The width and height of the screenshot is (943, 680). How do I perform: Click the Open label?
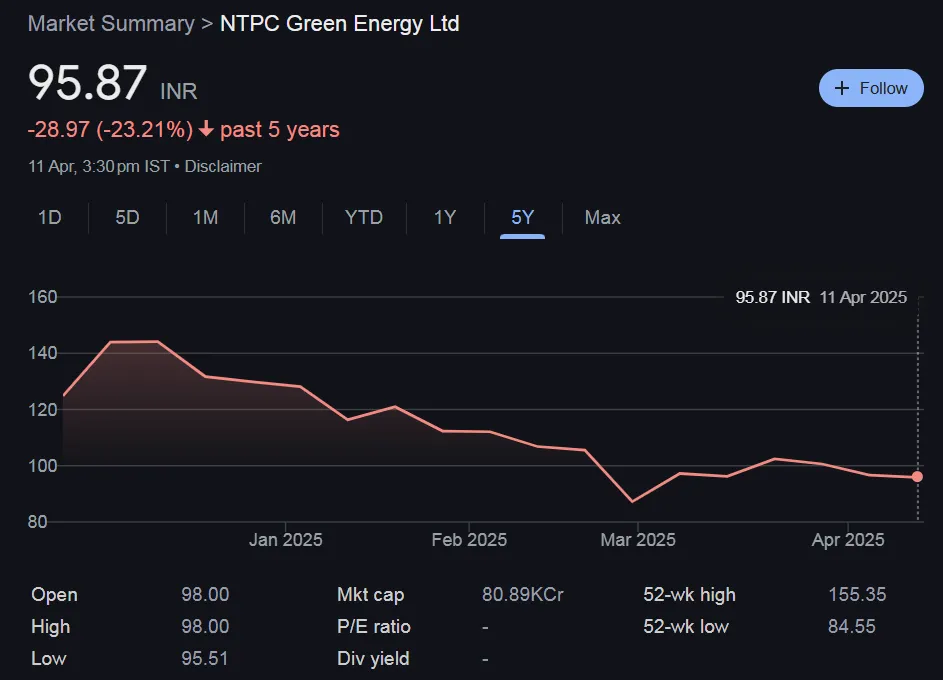click(54, 595)
